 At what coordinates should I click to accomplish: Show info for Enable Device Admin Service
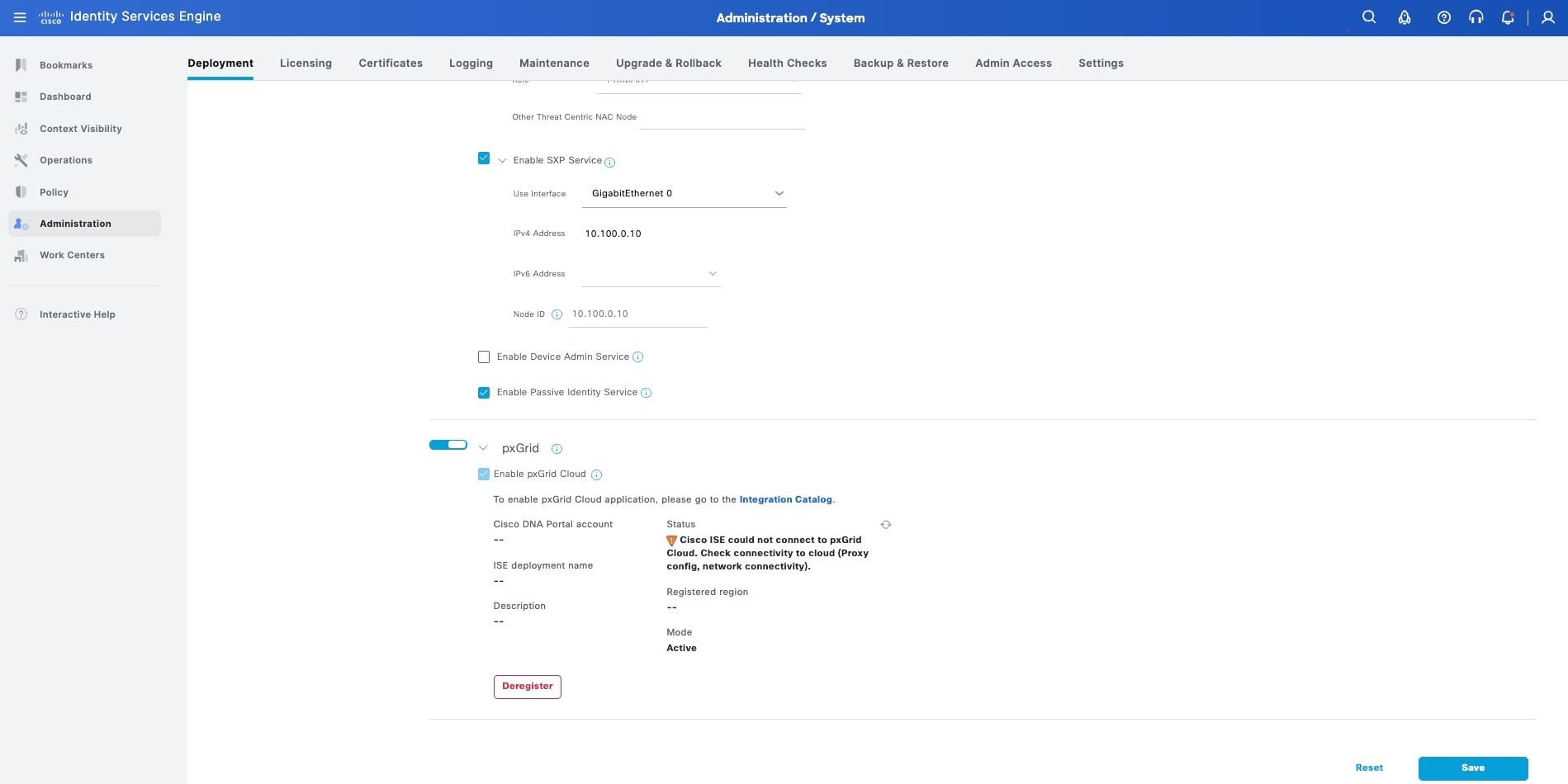pos(637,357)
